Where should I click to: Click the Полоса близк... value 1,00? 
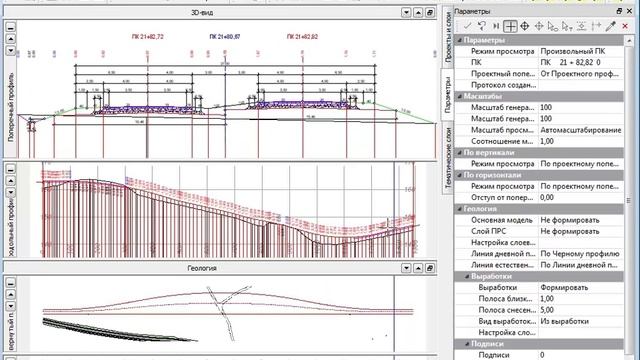click(581, 299)
